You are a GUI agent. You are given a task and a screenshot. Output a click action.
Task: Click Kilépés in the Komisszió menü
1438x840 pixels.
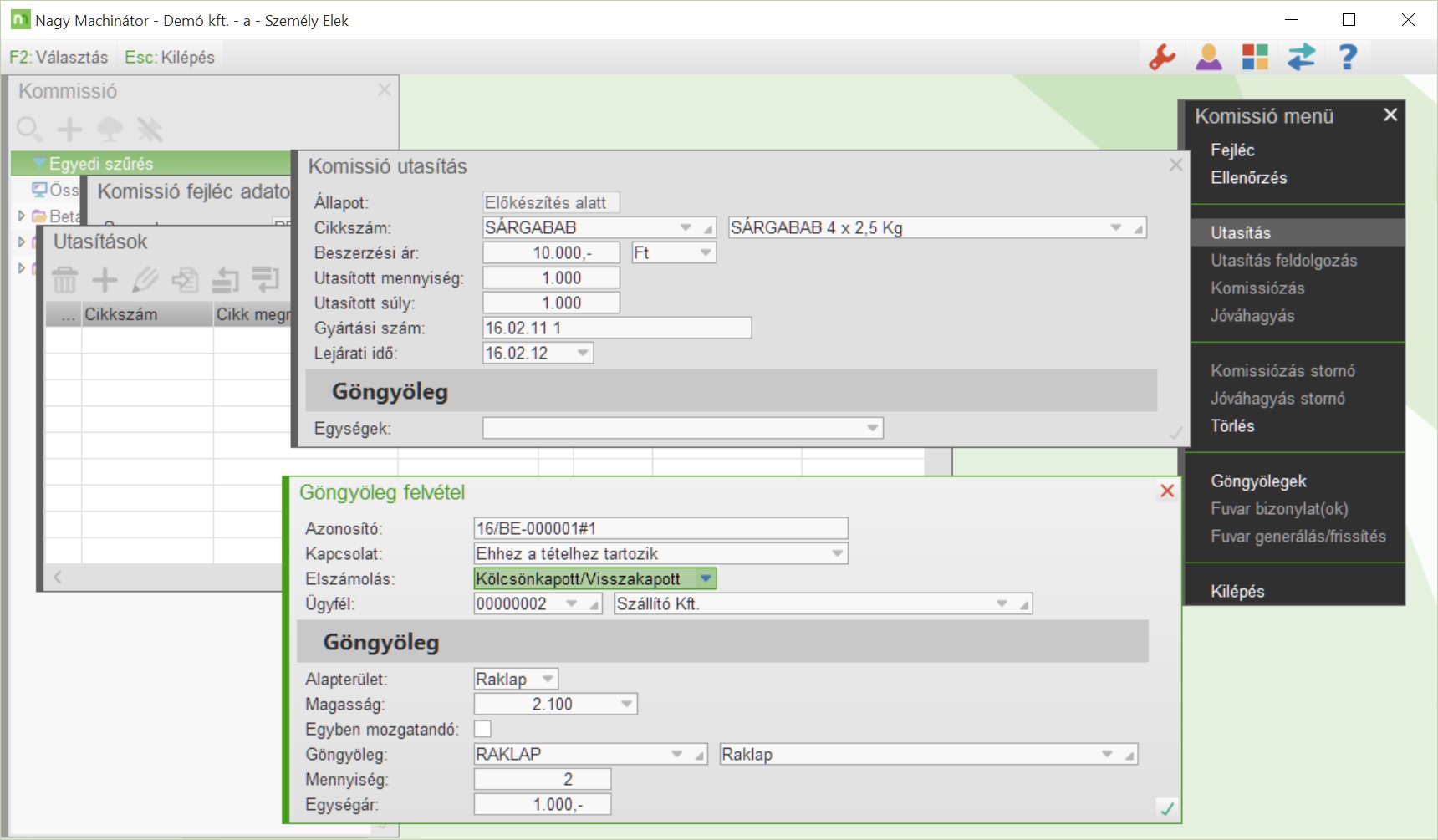click(1237, 591)
